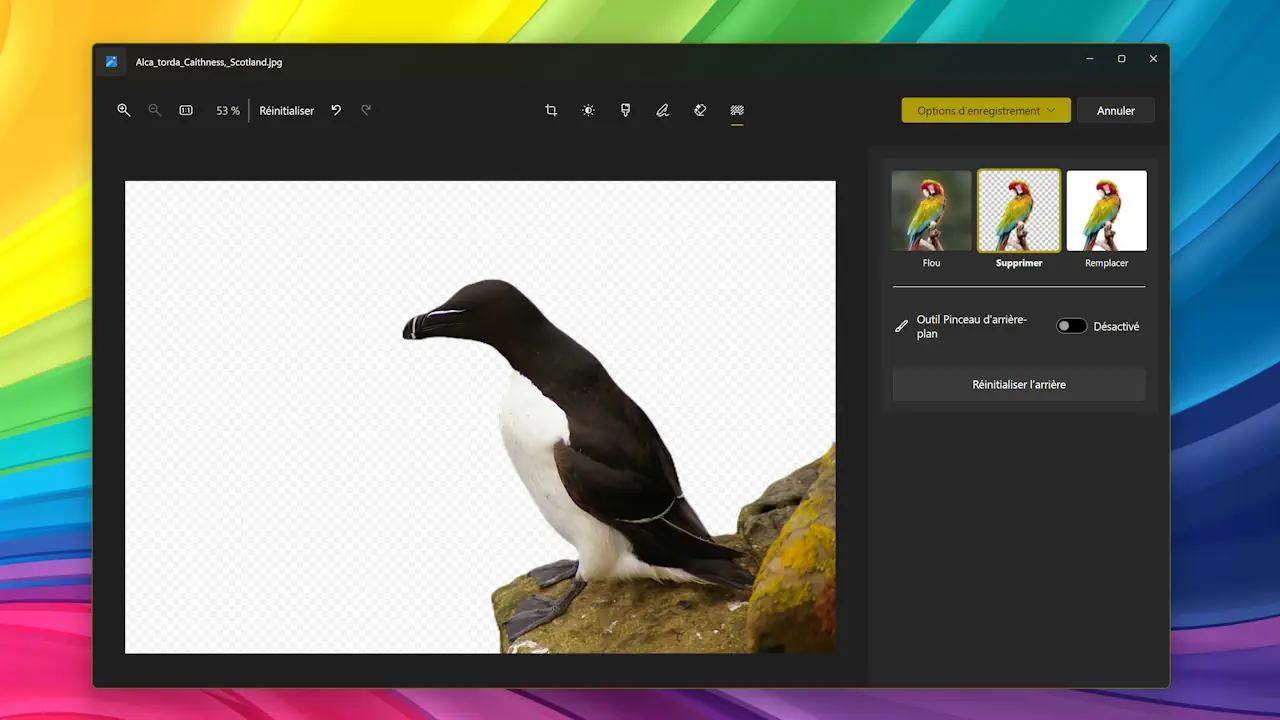Image resolution: width=1280 pixels, height=720 pixels.
Task: Select the erase tool icon
Action: (x=700, y=110)
